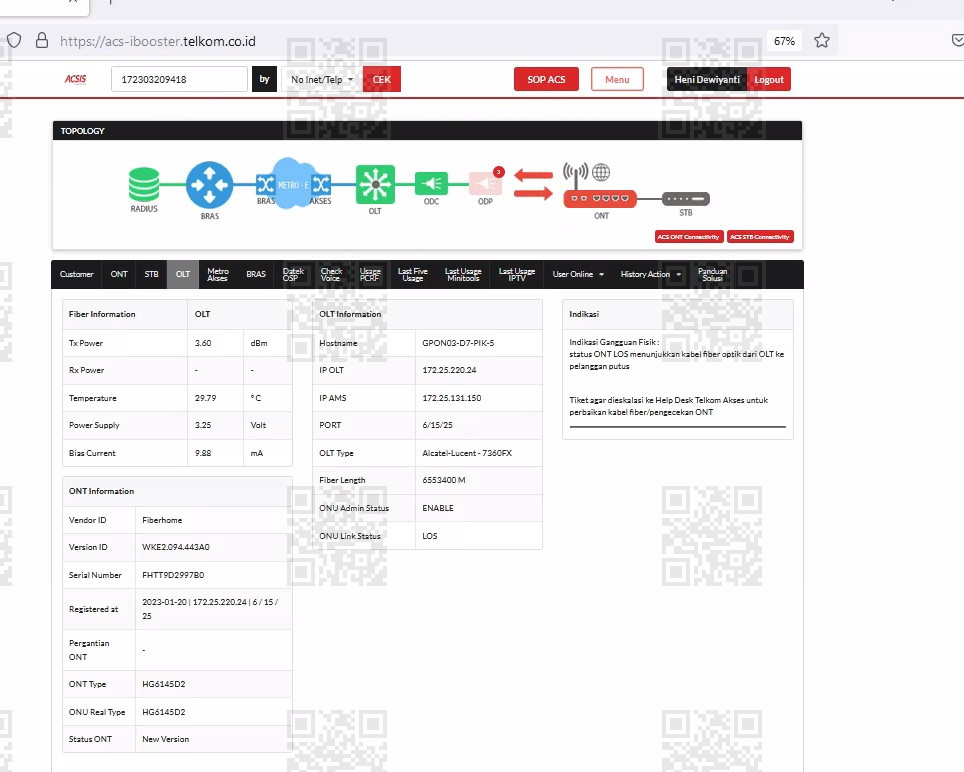Viewport: 964px width, 772px height.
Task: Click the hostname value GPON03-D7-PIK-5
Action: tap(458, 343)
